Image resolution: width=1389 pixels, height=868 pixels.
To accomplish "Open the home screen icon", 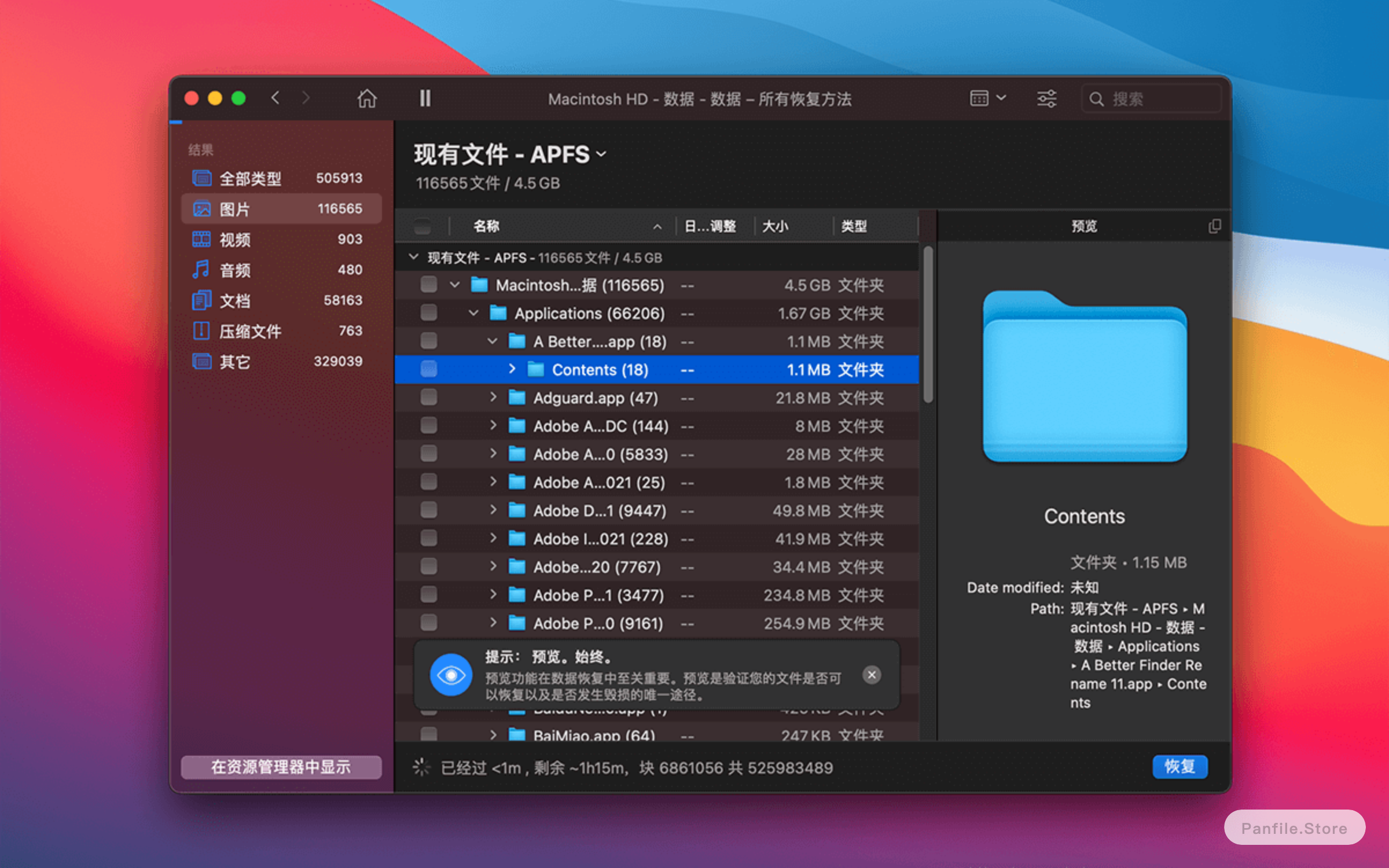I will [367, 98].
